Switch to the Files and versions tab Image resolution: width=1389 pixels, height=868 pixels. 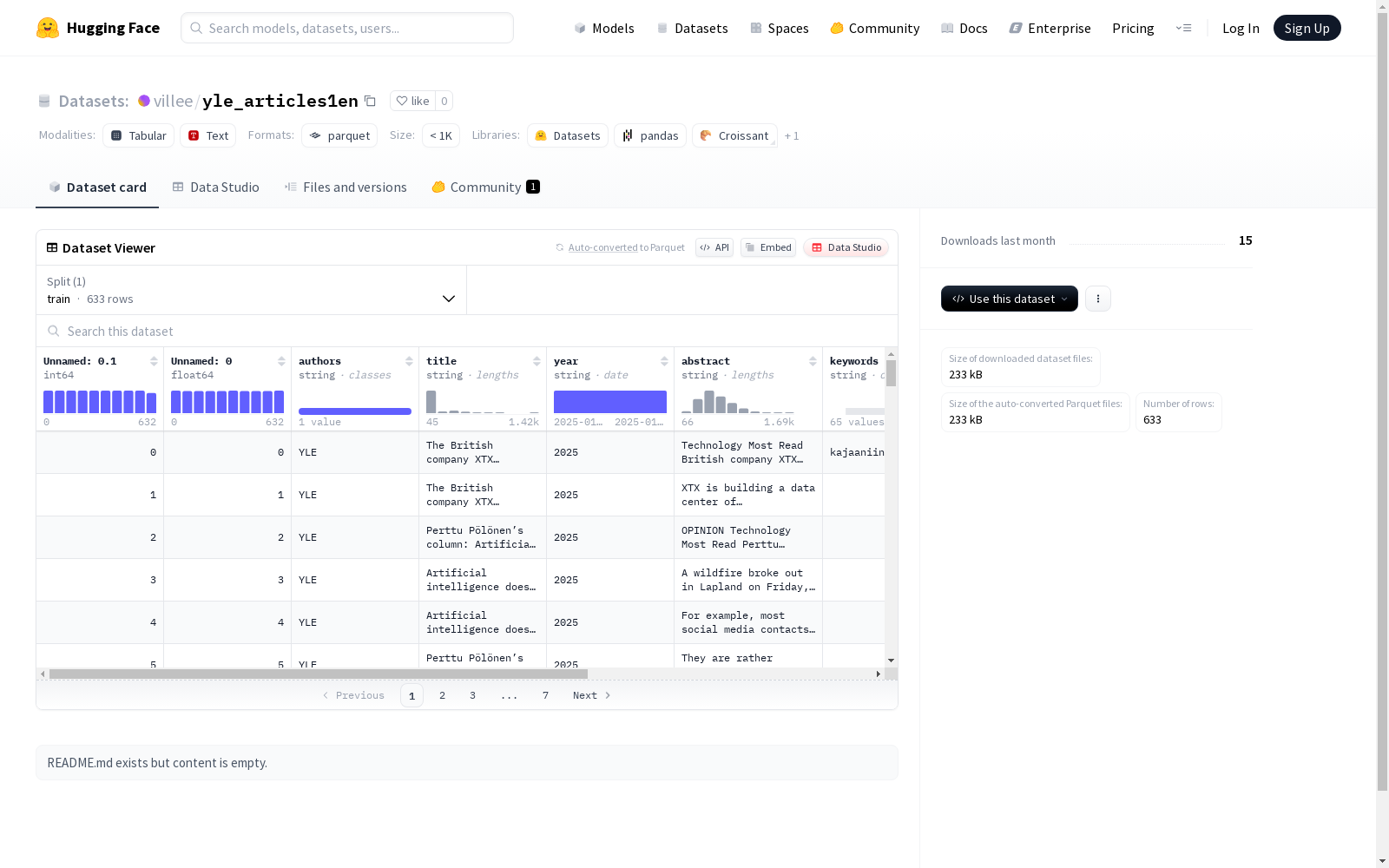(x=346, y=187)
